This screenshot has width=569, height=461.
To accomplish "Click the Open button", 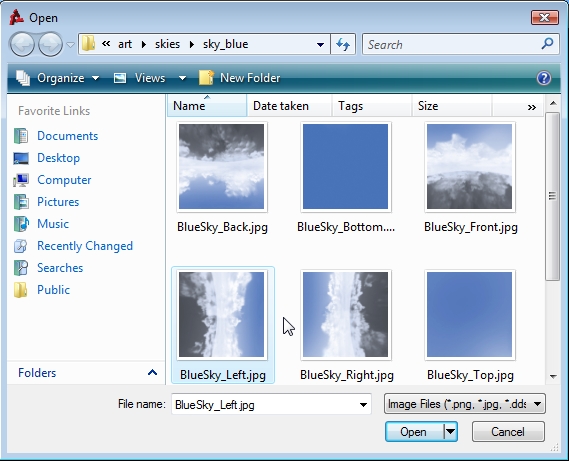I will [414, 432].
